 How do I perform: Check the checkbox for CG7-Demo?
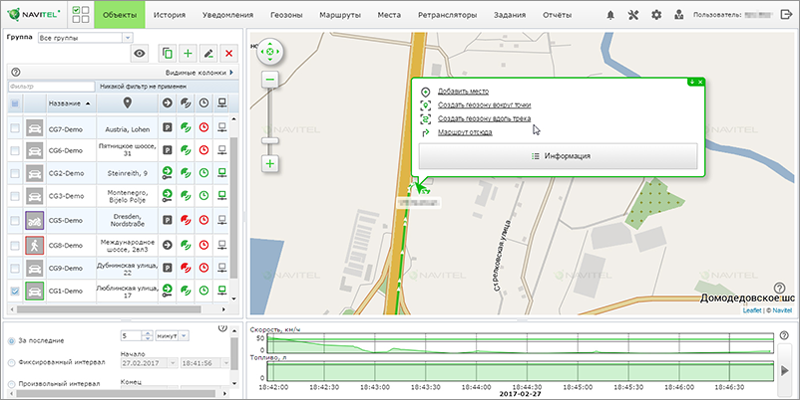(x=15, y=129)
